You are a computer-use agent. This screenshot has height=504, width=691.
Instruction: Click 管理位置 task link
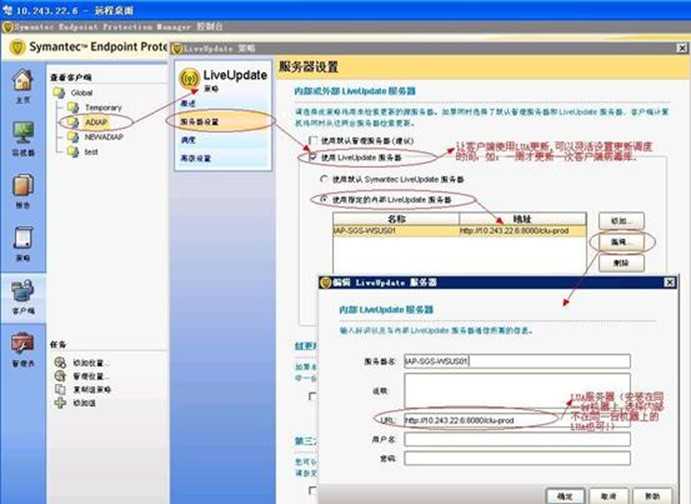[x=91, y=376]
